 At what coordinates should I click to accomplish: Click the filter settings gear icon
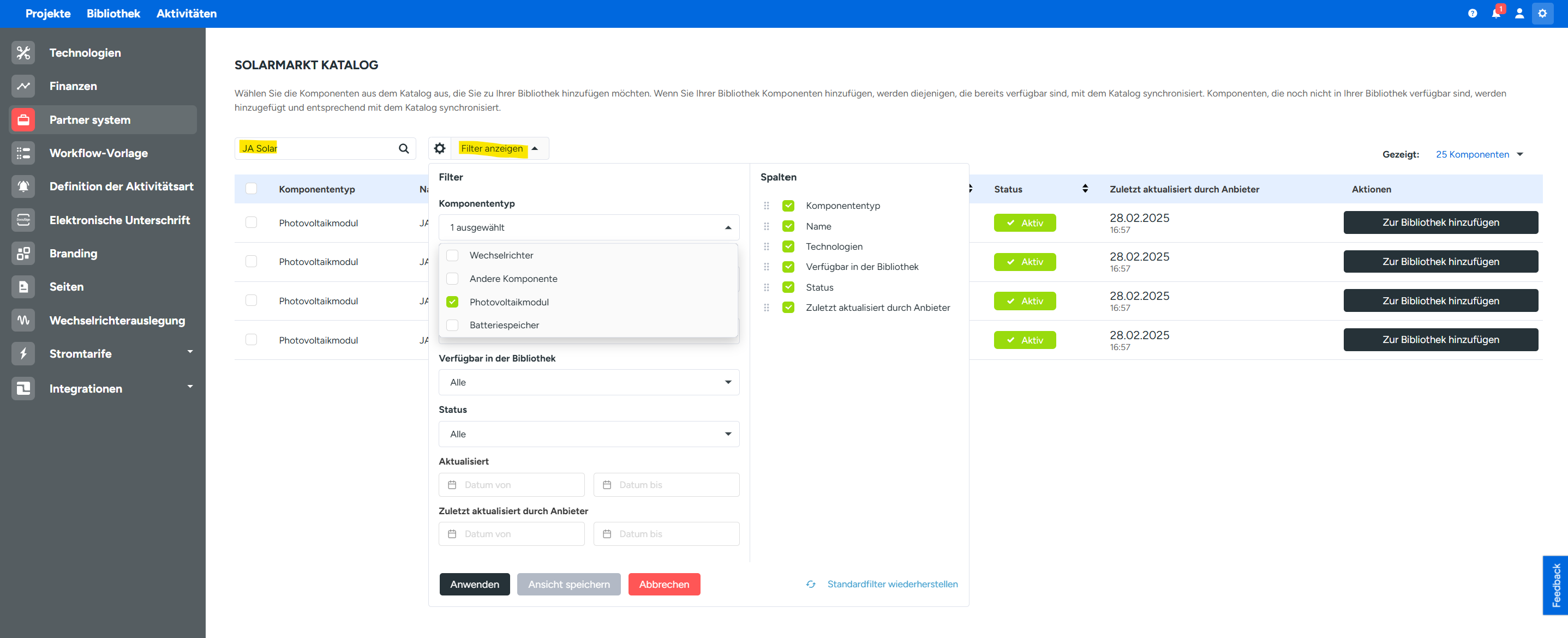tap(440, 148)
